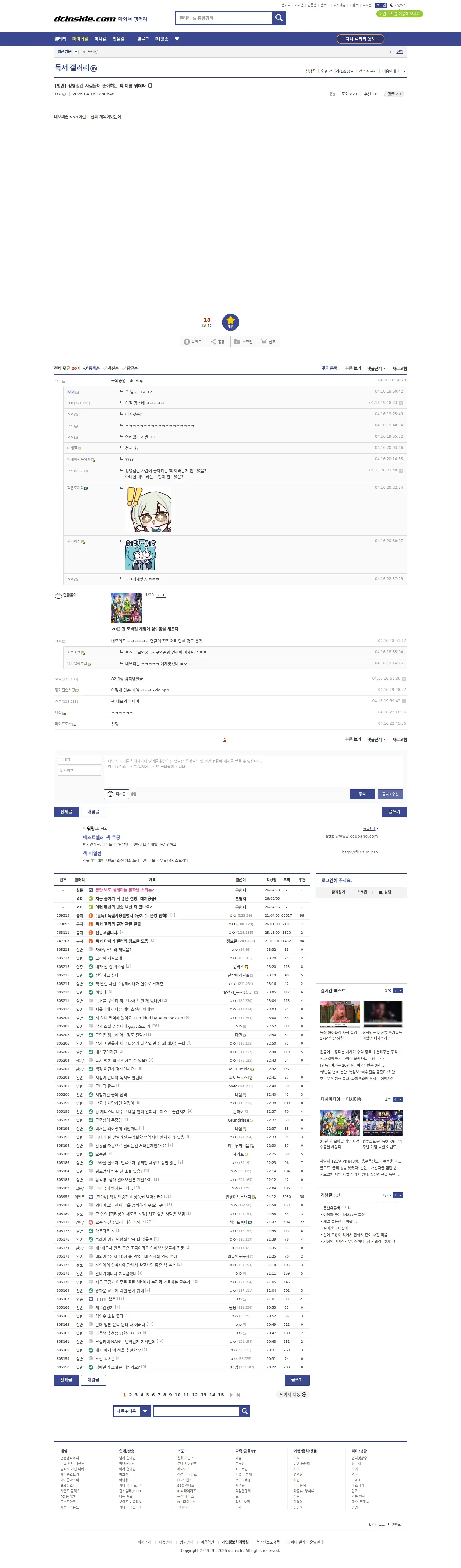Expand the top navigation dropdown arrow after BJ방송
The height and width of the screenshot is (1568, 461).
(177, 39)
